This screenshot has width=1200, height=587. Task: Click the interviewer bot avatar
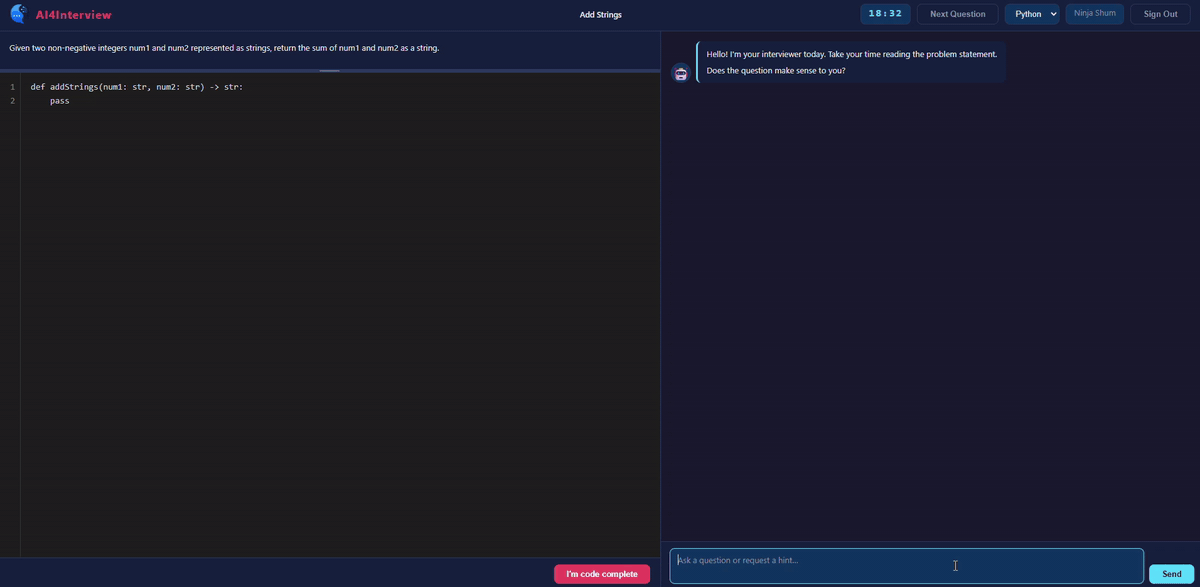pos(681,73)
